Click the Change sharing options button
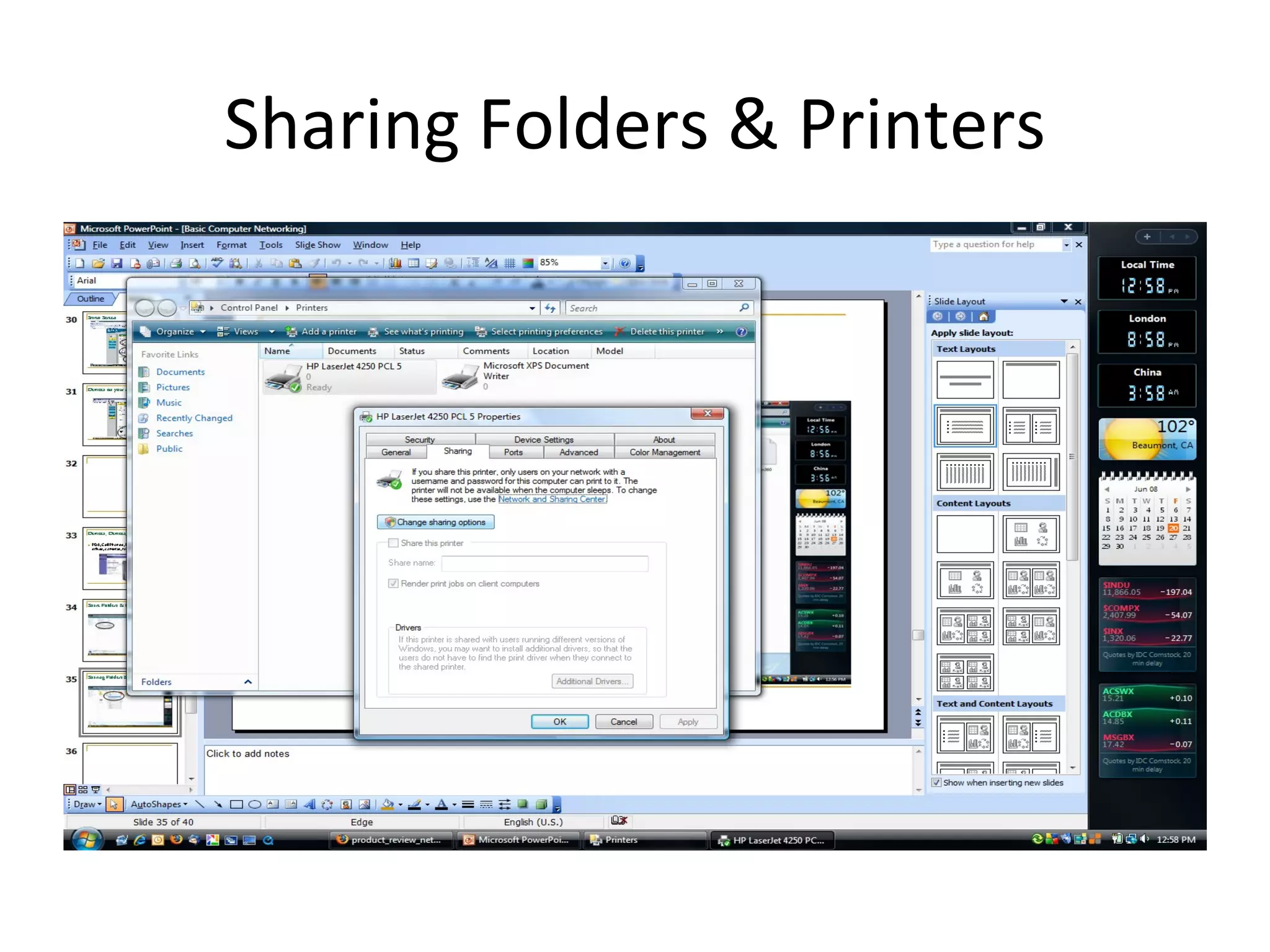Image resolution: width=1270 pixels, height=952 pixels. pyautogui.click(x=435, y=522)
